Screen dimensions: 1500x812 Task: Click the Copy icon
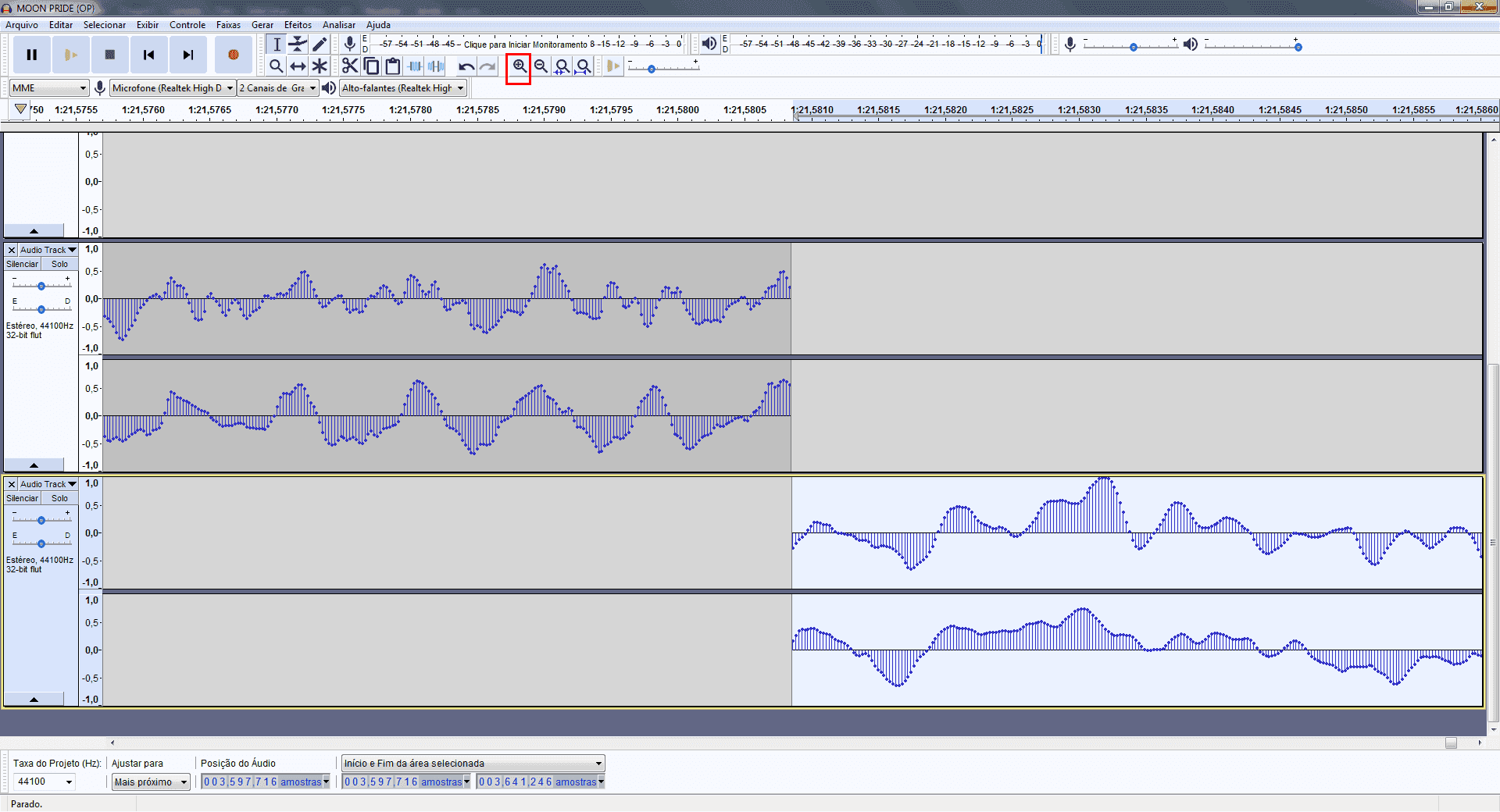(372, 66)
